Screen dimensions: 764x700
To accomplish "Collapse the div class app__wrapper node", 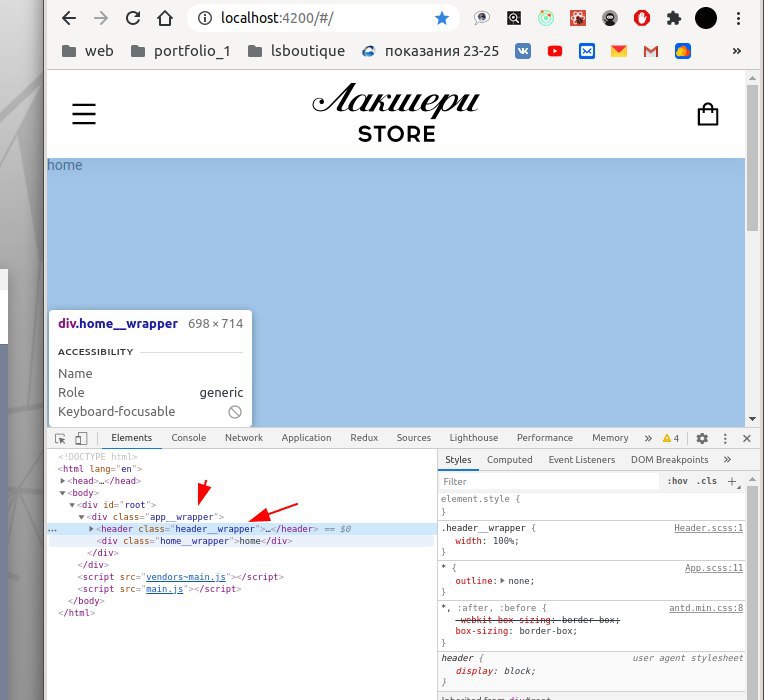I will (x=81, y=517).
